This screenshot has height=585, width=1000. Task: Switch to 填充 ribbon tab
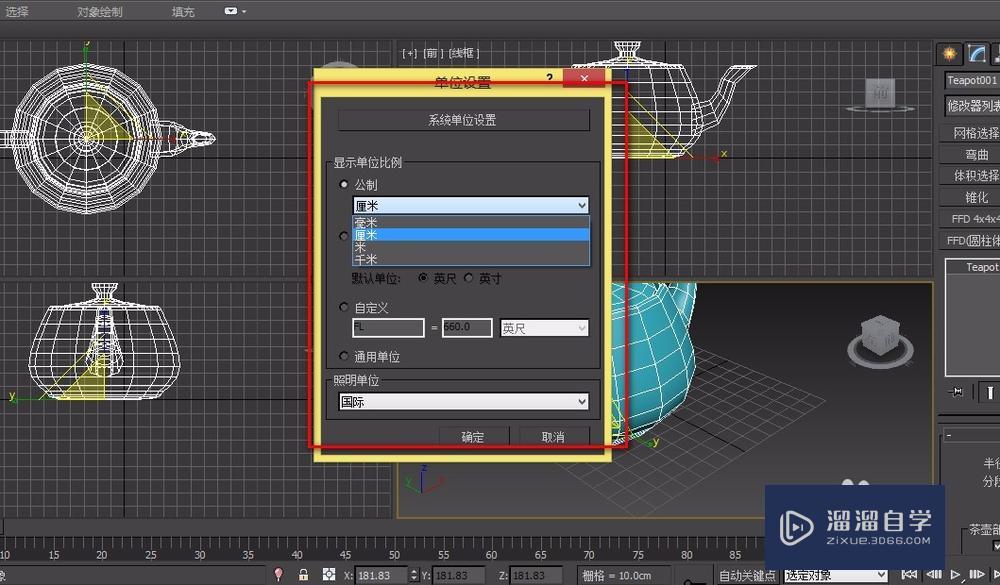(183, 11)
